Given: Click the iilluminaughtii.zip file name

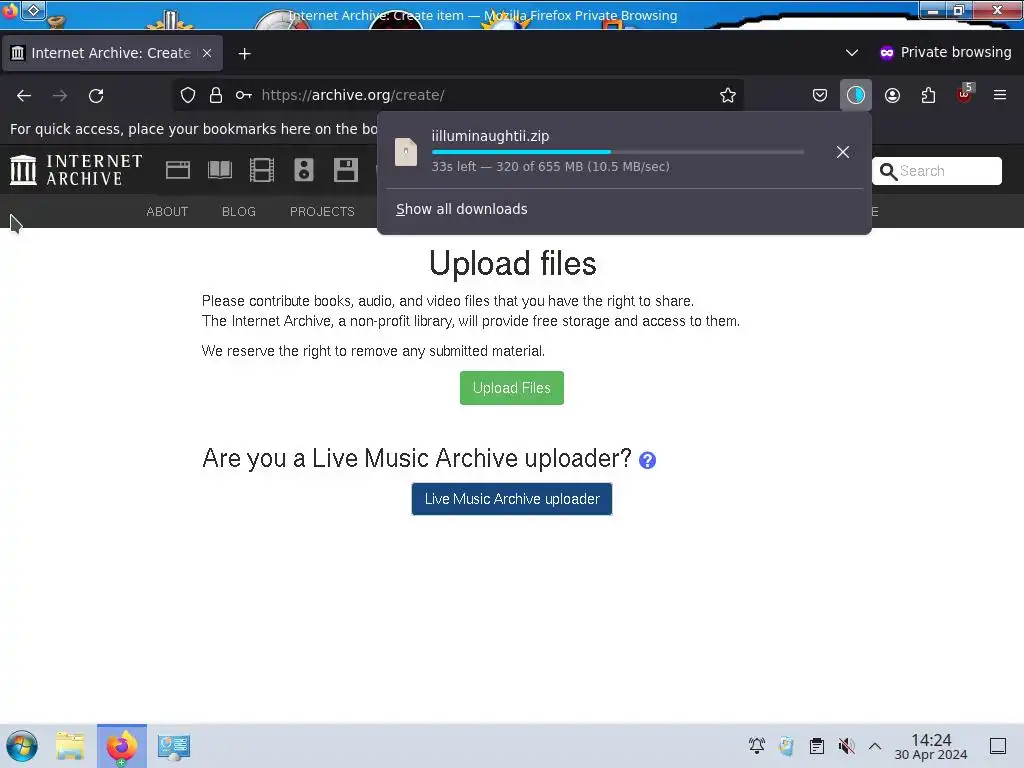Looking at the screenshot, I should (x=490, y=136).
